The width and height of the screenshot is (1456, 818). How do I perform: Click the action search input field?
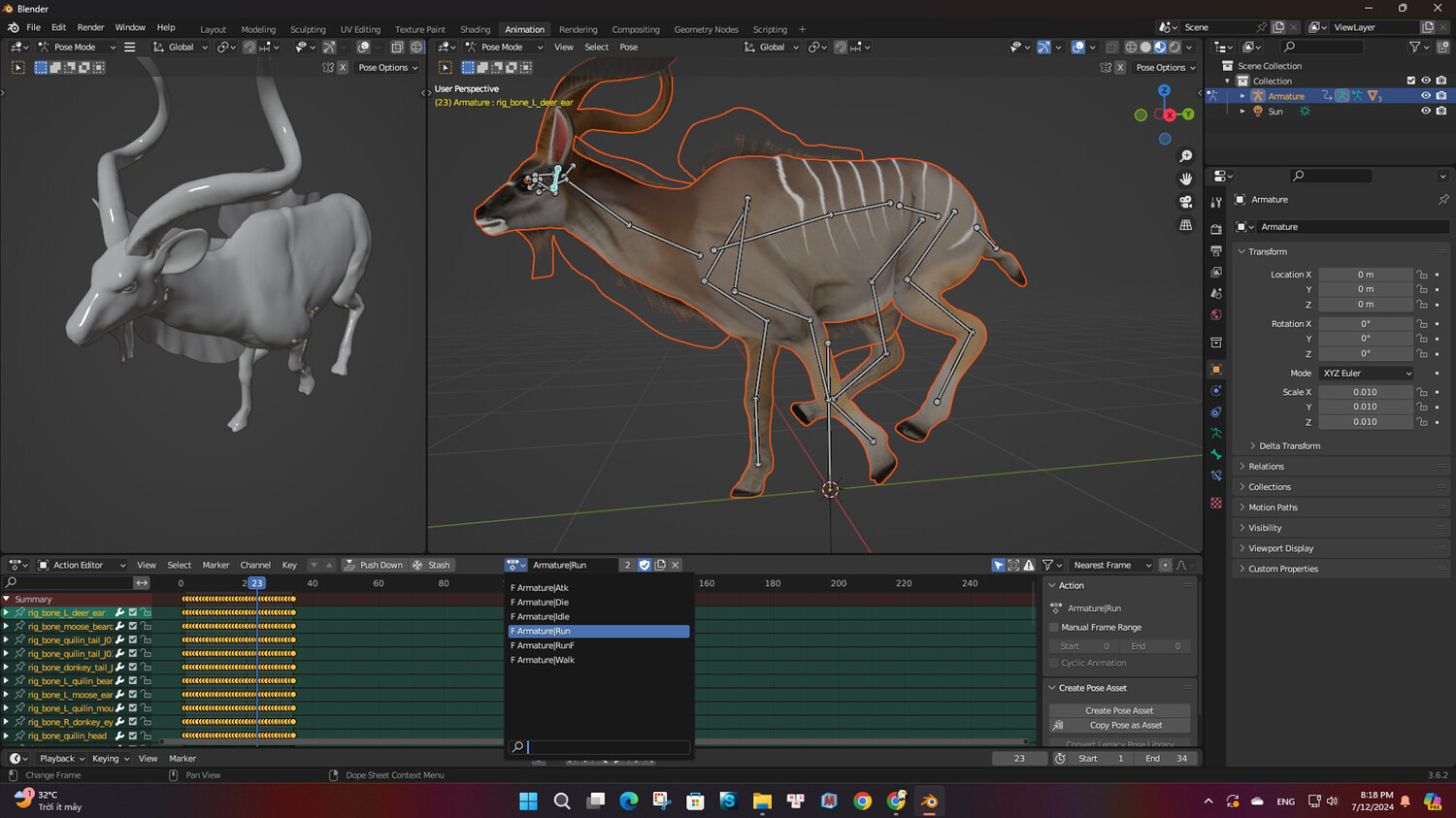tap(606, 747)
